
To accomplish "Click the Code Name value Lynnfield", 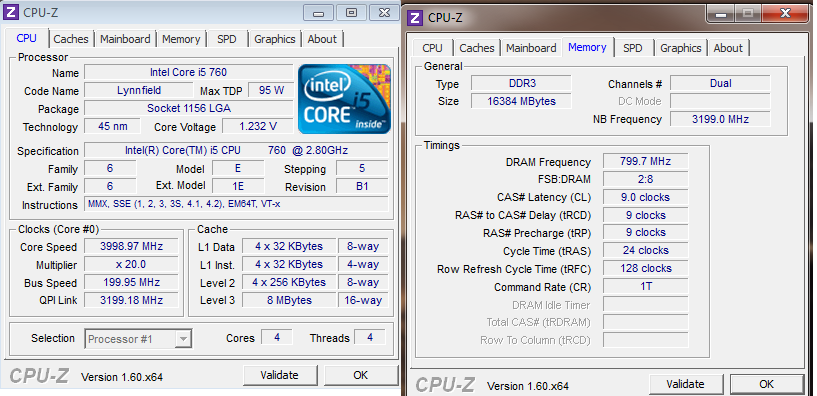I will point(139,90).
